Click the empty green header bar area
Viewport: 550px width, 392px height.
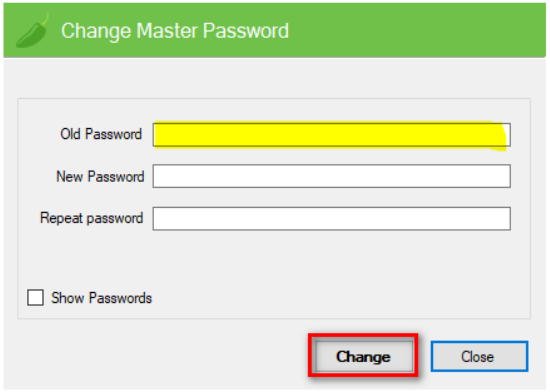[417, 31]
